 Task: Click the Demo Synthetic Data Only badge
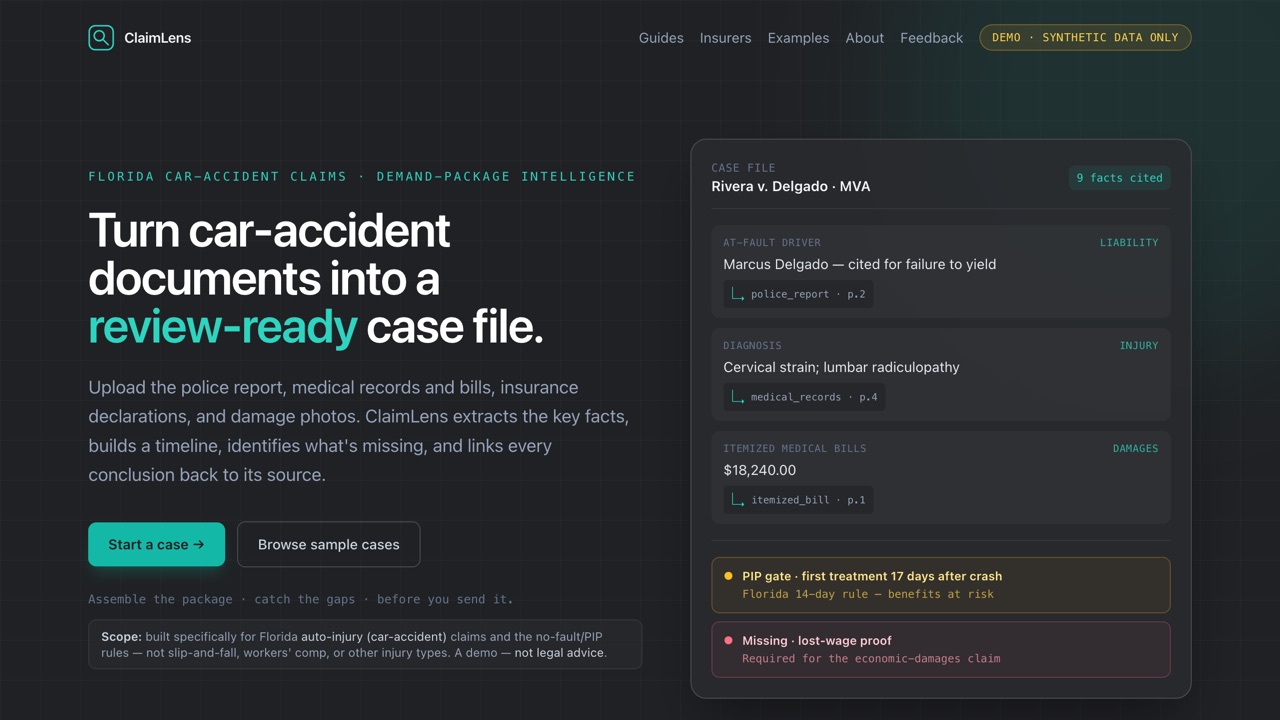(1085, 38)
